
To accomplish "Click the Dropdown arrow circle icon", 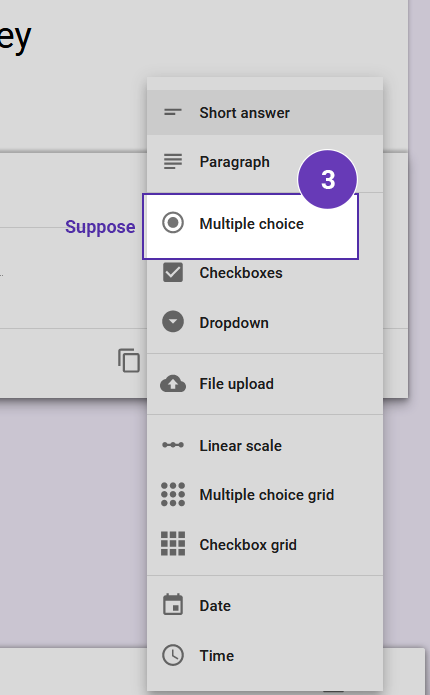I will tap(173, 322).
